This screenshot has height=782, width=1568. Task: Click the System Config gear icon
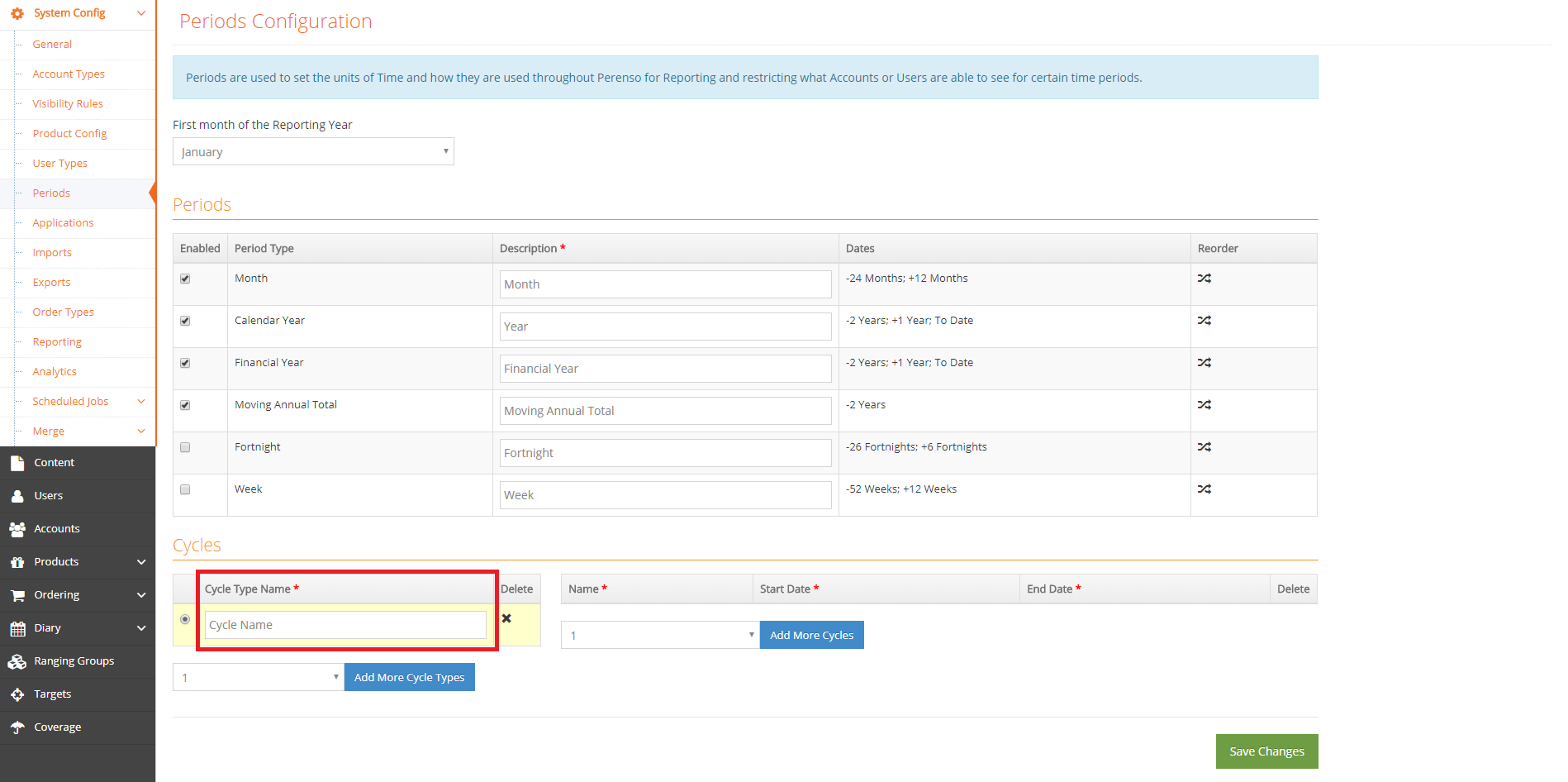tap(17, 13)
